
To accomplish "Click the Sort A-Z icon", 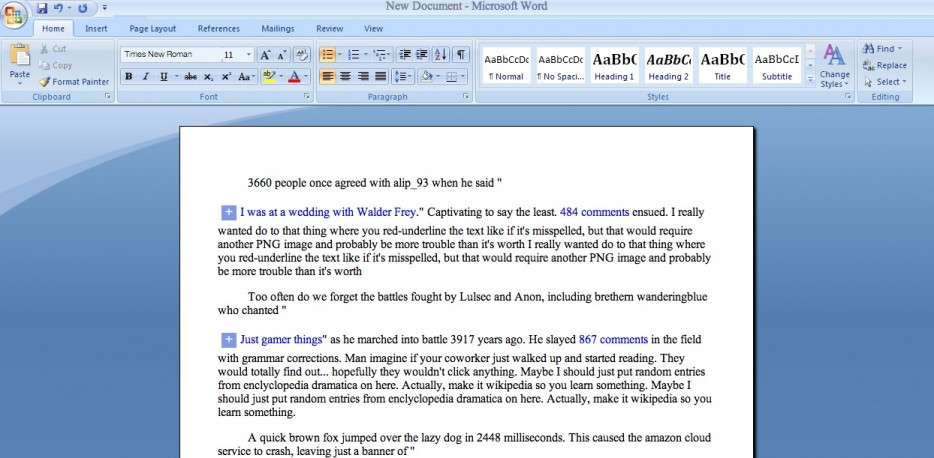I will pos(441,55).
